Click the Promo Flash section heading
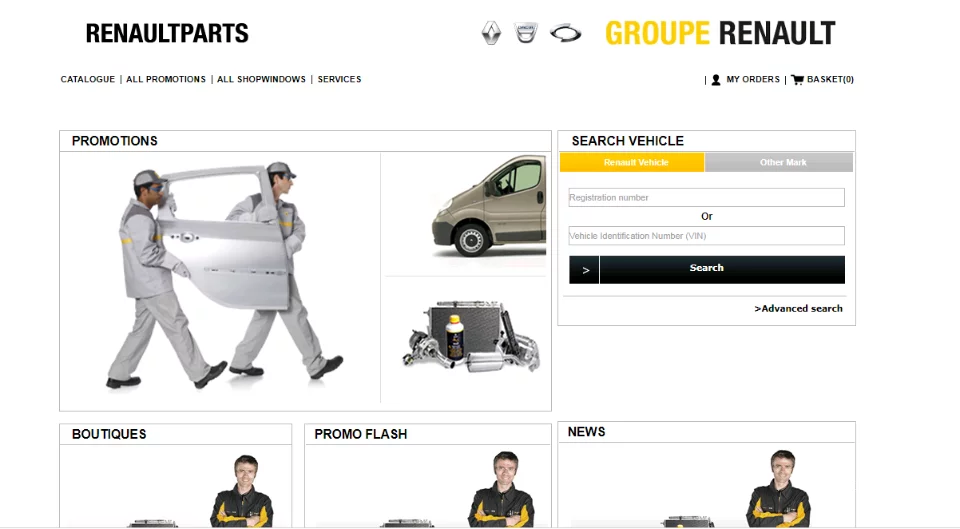This screenshot has height=529, width=960. [x=361, y=434]
